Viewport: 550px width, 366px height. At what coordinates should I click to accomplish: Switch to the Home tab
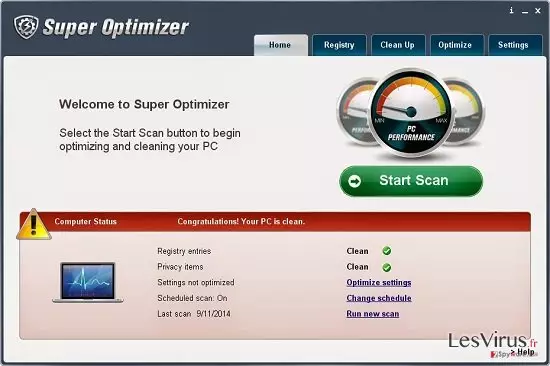pos(281,45)
